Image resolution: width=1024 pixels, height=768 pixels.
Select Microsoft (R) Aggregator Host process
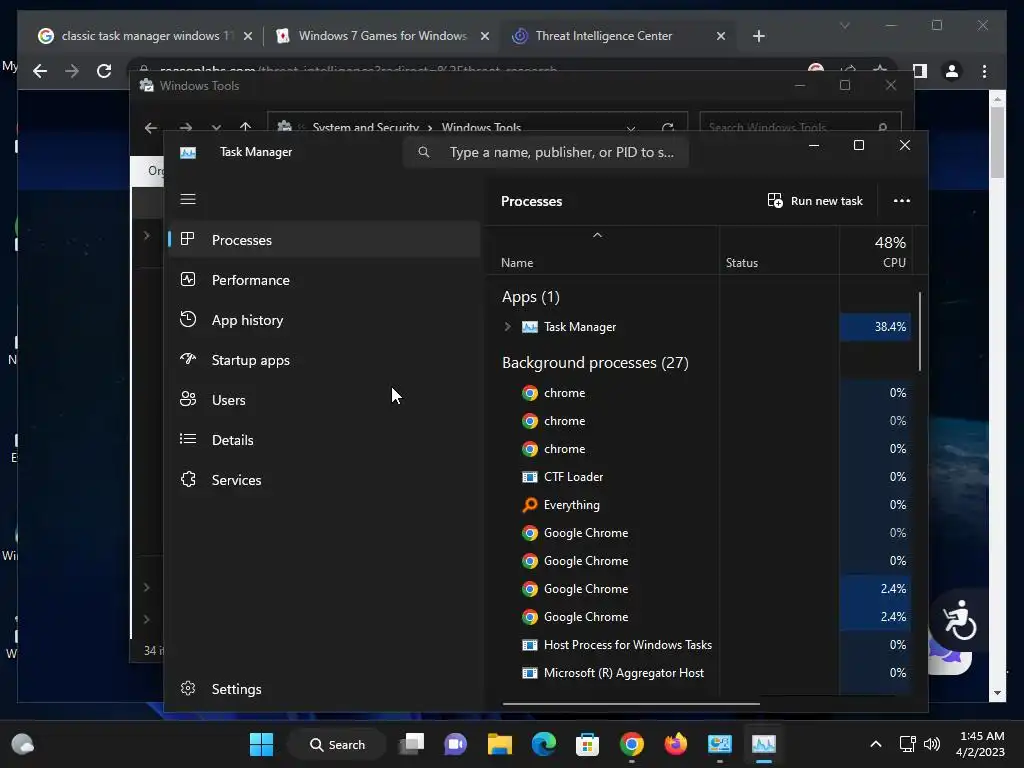click(699, 673)
